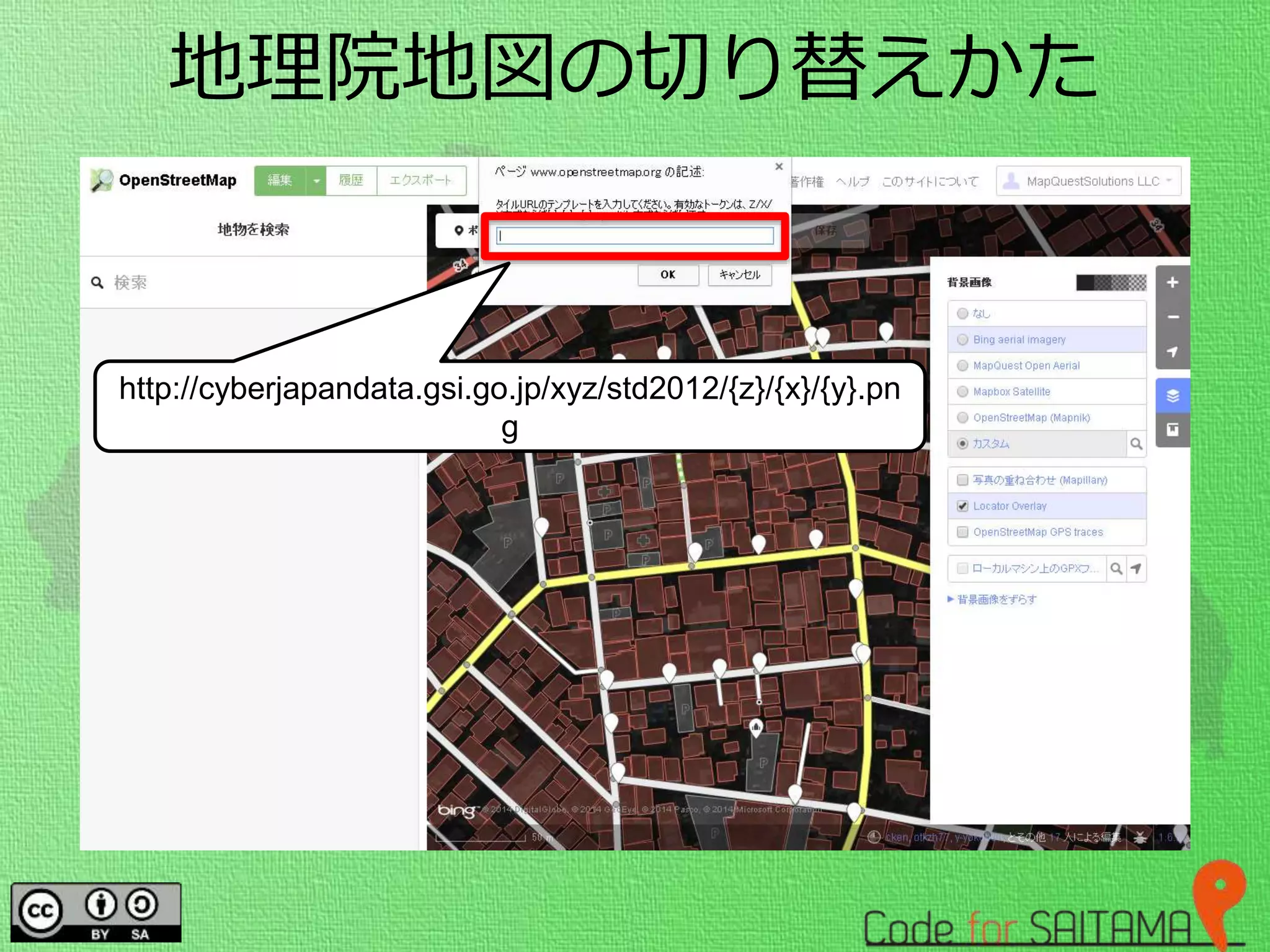The width and height of the screenshot is (1270, 952).
Task: Open the background layers stack icon
Action: click(x=1172, y=395)
